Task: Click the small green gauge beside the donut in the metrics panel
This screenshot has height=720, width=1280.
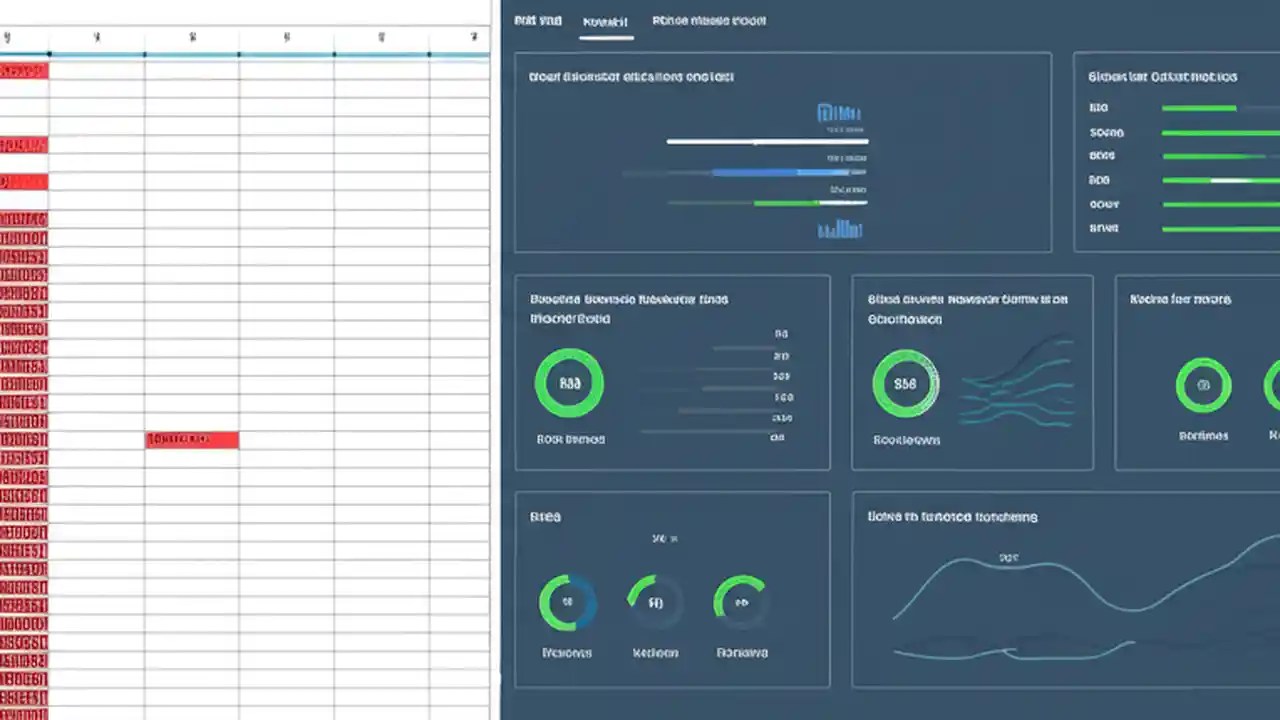Action: tap(1203, 384)
